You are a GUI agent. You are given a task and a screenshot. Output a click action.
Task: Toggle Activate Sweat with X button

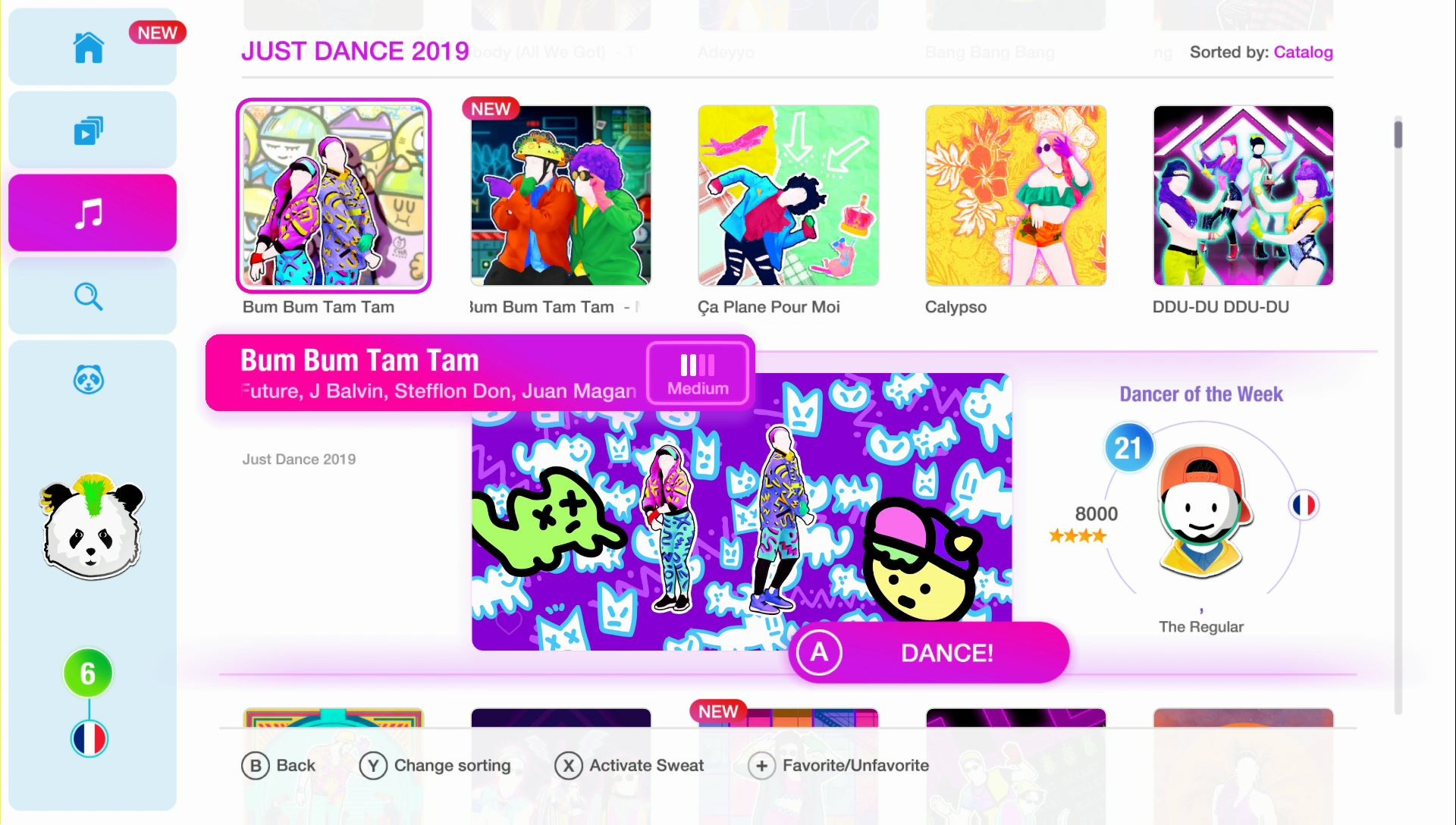point(629,766)
